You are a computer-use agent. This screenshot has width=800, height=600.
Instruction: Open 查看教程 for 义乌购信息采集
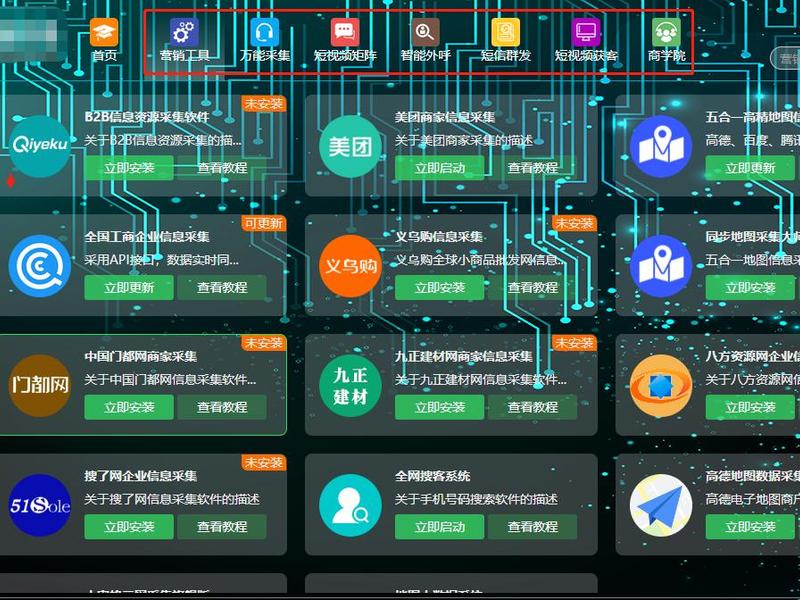(533, 288)
